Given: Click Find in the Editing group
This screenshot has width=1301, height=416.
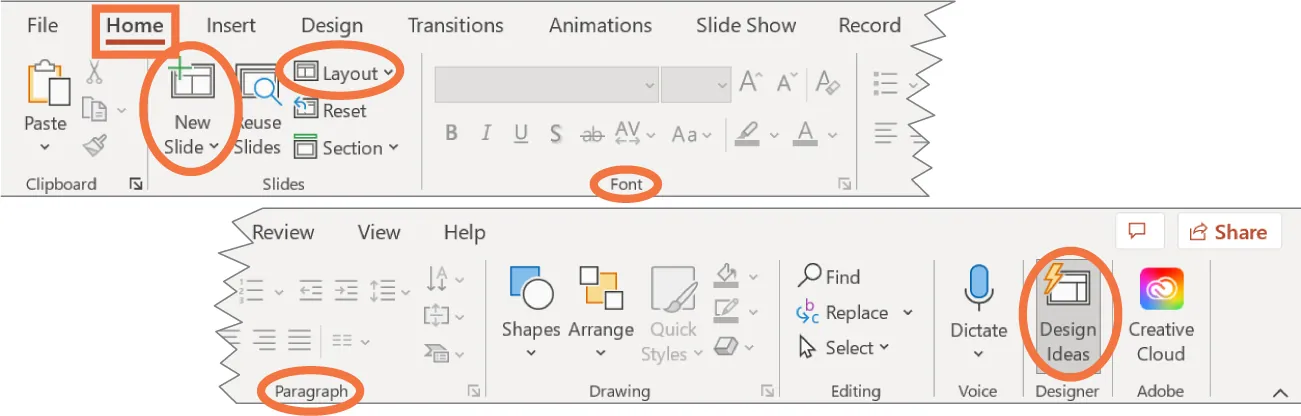Looking at the screenshot, I should [x=829, y=277].
